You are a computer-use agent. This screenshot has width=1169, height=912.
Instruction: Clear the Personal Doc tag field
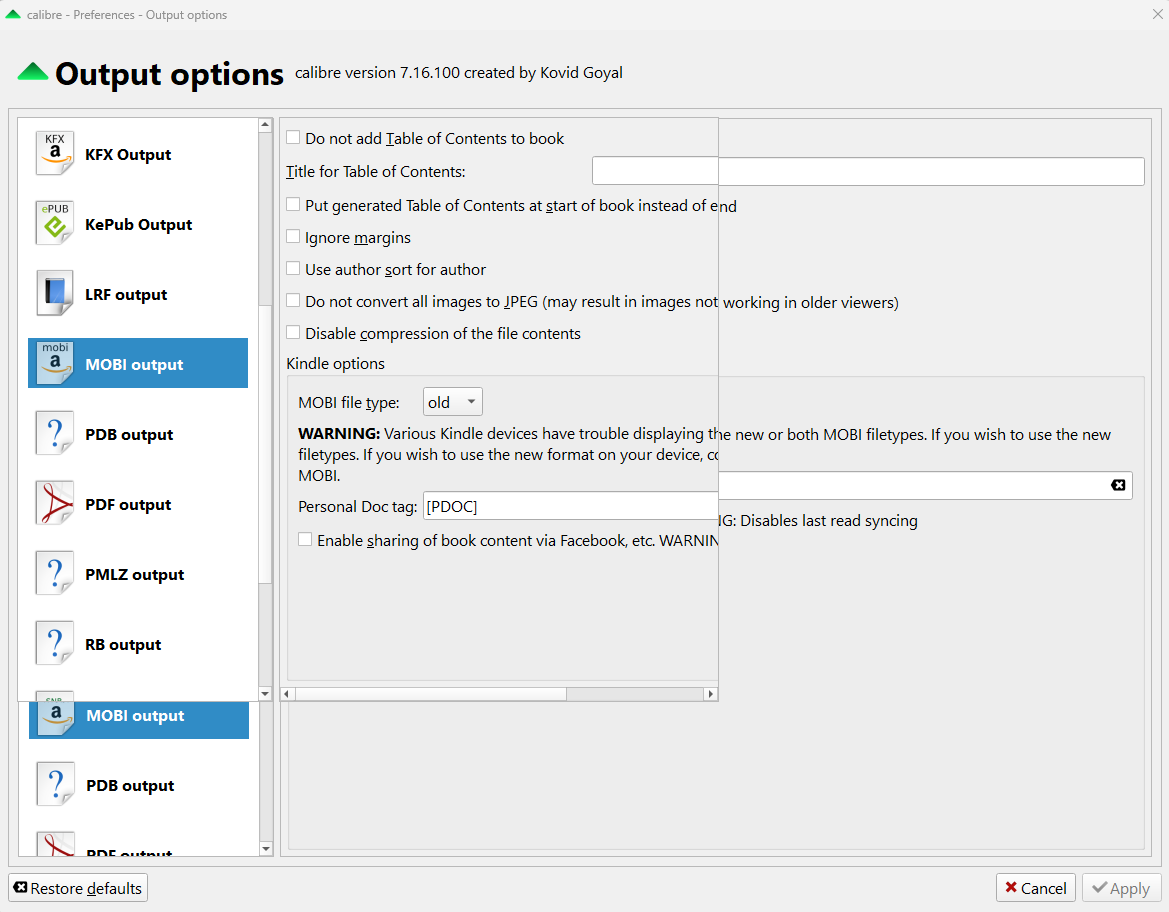pyautogui.click(x=1118, y=485)
